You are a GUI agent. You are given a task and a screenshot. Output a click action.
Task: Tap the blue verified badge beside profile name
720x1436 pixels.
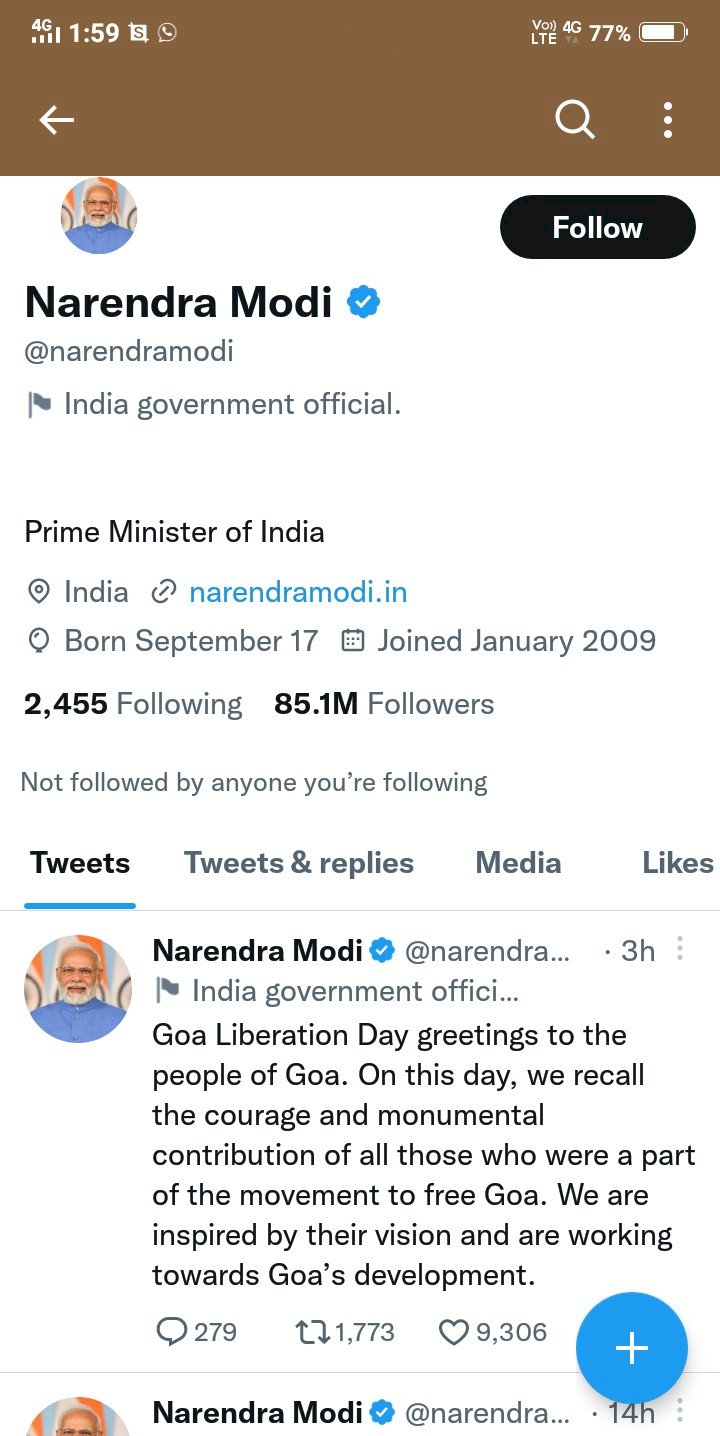[363, 301]
